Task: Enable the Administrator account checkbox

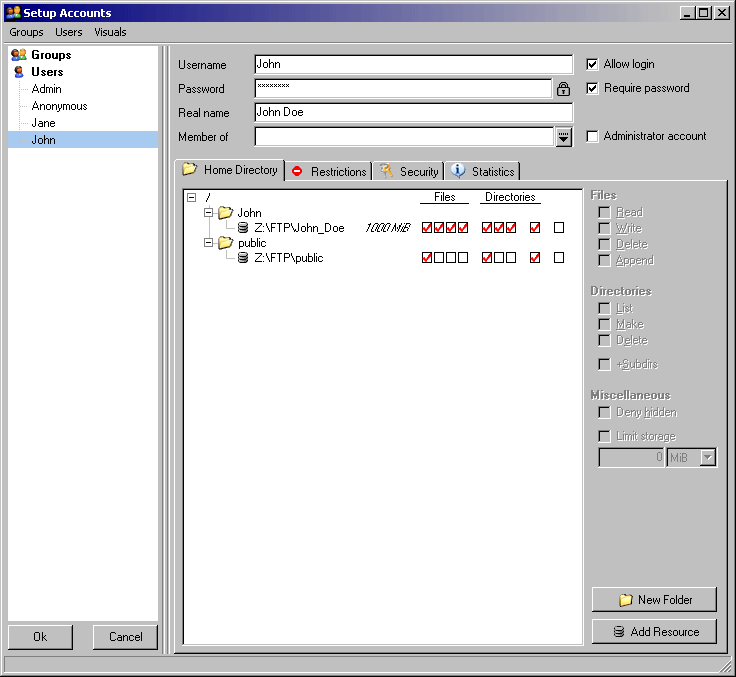Action: 592,136
